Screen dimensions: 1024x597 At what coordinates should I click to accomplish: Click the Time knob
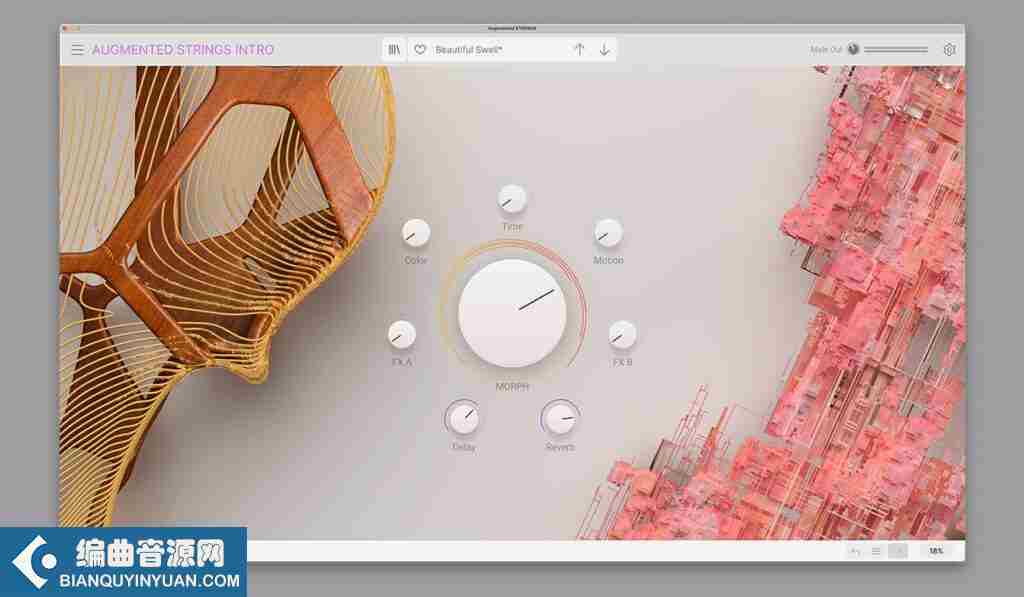512,199
